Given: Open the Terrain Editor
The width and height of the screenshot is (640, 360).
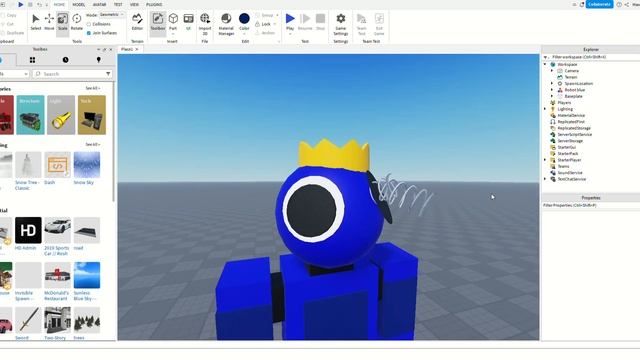Looking at the screenshot, I should pyautogui.click(x=137, y=22).
